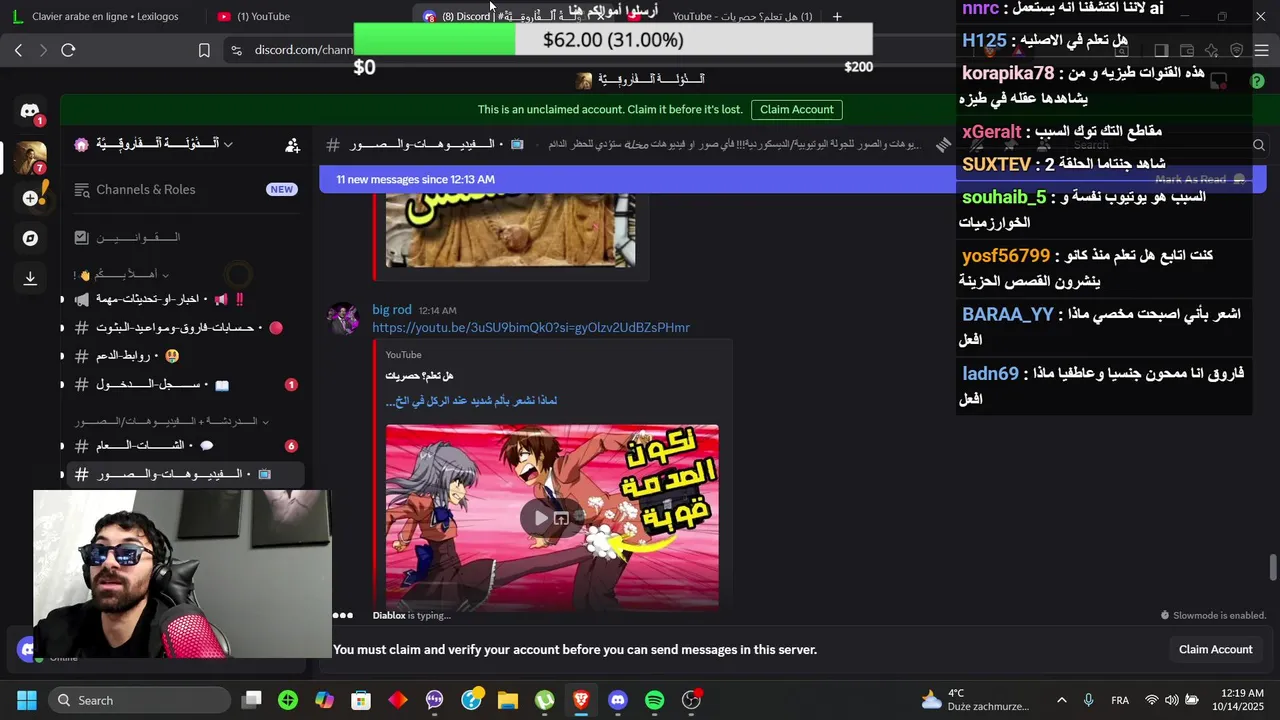Show hidden system tray icons chevron
This screenshot has width=1280, height=720.
[x=1061, y=700]
